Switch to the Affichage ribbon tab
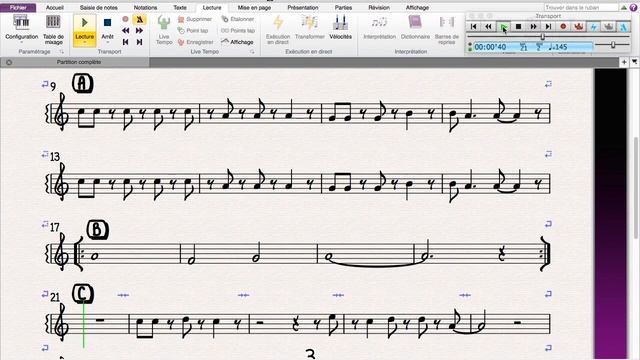Image resolution: width=640 pixels, height=360 pixels. click(x=417, y=7)
